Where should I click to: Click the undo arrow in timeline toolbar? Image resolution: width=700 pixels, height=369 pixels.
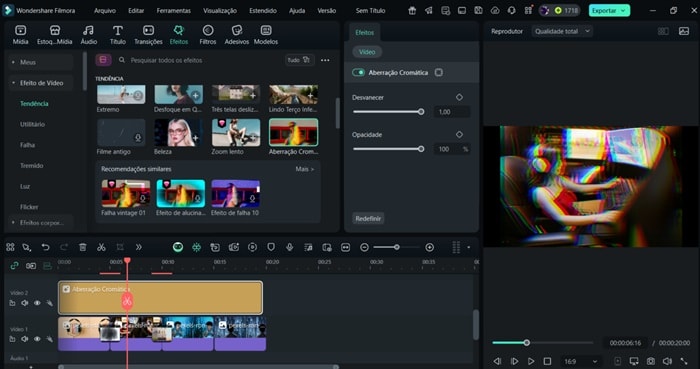pyautogui.click(x=46, y=247)
